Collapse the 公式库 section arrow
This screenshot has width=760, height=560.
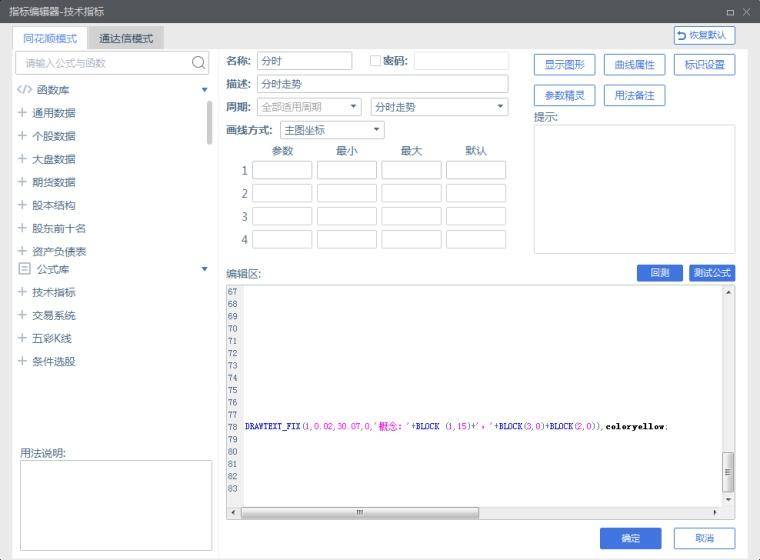(x=205, y=269)
